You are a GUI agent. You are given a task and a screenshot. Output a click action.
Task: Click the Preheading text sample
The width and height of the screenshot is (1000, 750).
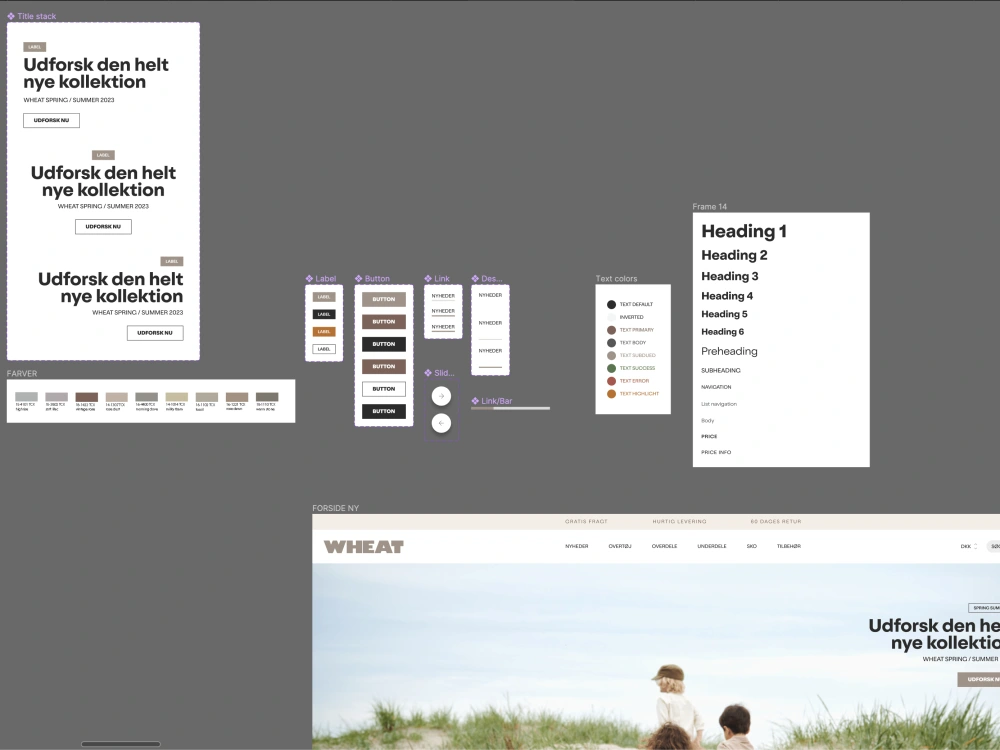(730, 351)
